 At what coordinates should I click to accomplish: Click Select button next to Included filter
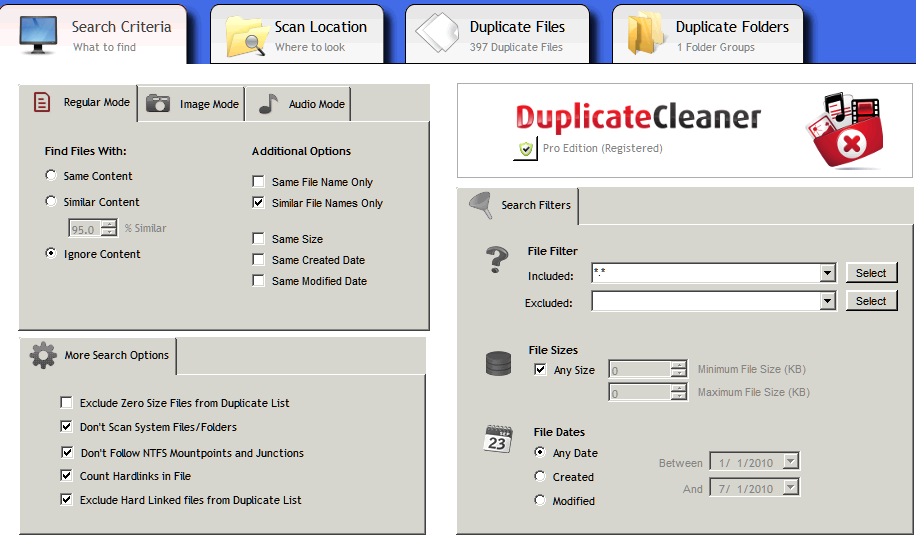[871, 273]
